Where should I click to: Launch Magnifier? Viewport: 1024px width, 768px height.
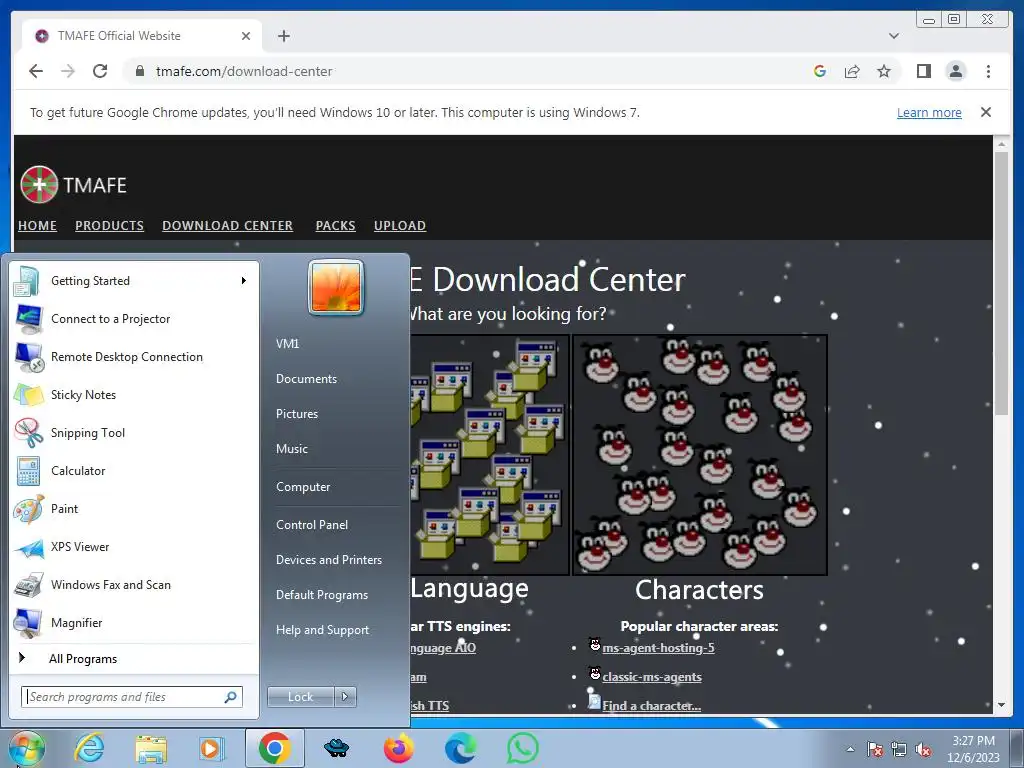tap(134, 622)
